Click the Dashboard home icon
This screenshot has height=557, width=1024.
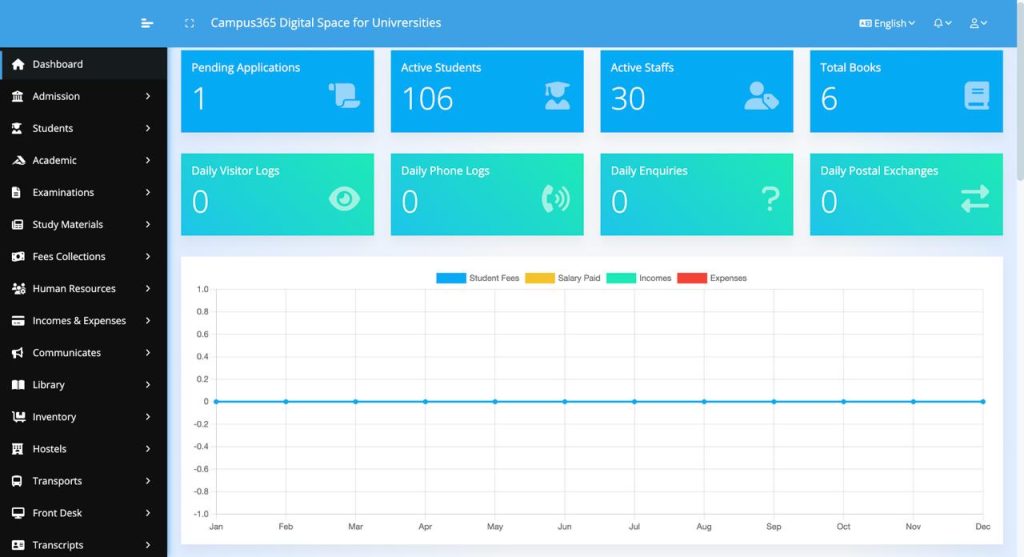18,64
